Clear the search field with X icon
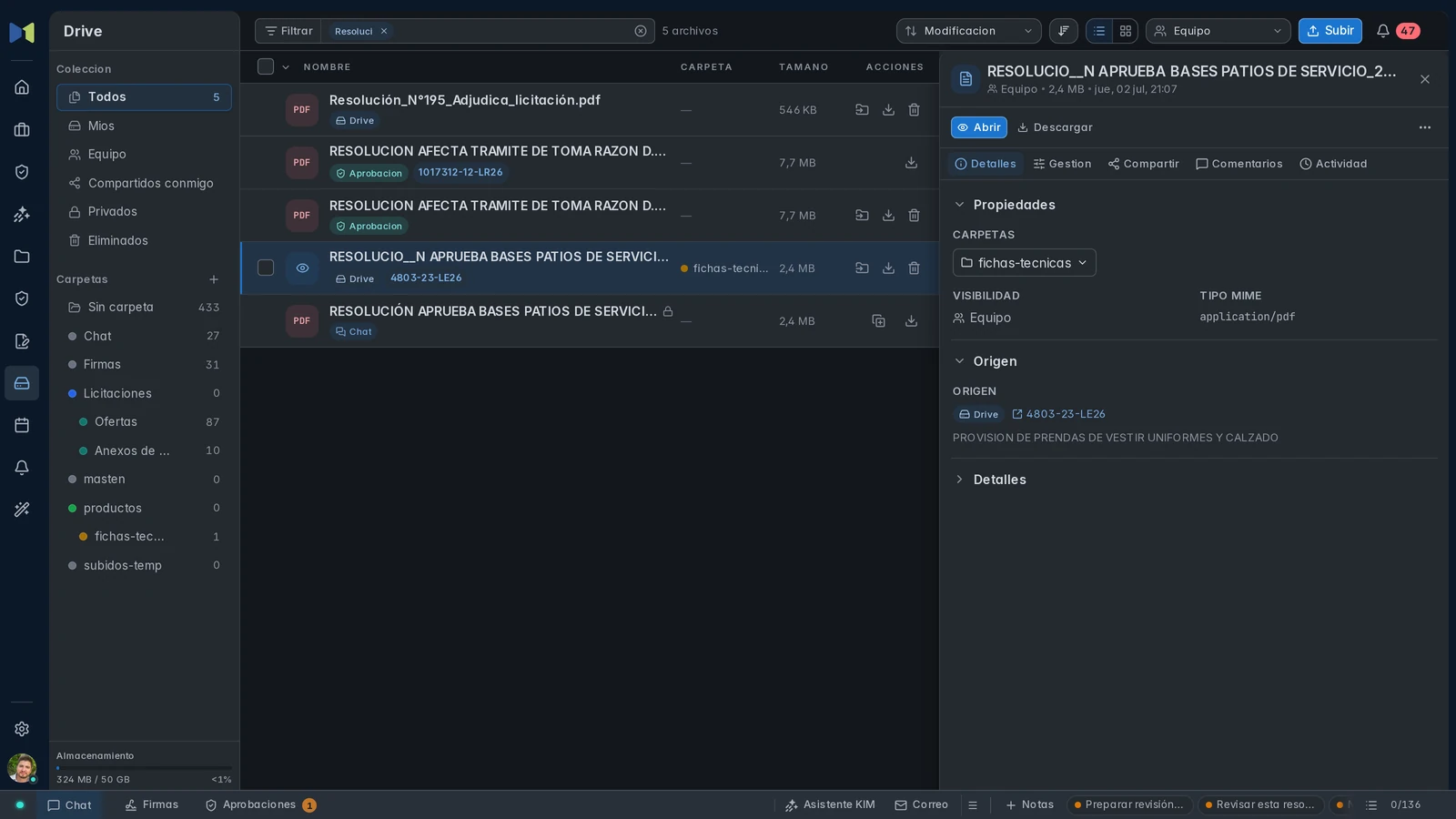This screenshot has height=819, width=1456. 641,31
